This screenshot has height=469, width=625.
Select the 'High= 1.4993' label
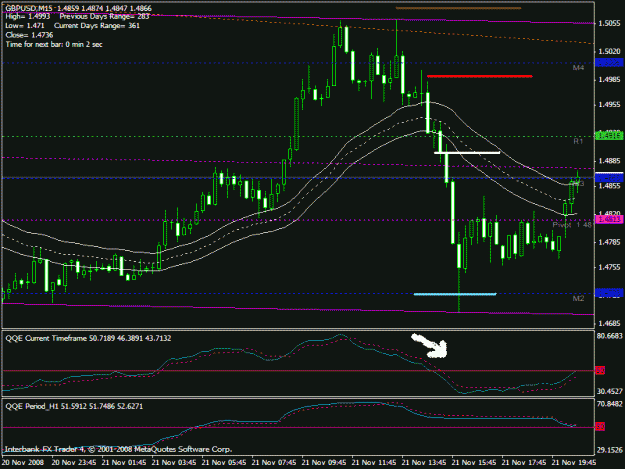point(28,16)
